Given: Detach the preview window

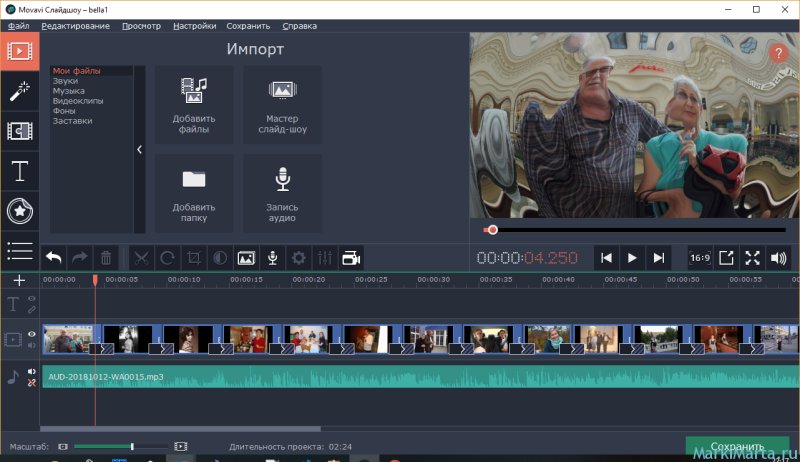Looking at the screenshot, I should click(x=726, y=258).
